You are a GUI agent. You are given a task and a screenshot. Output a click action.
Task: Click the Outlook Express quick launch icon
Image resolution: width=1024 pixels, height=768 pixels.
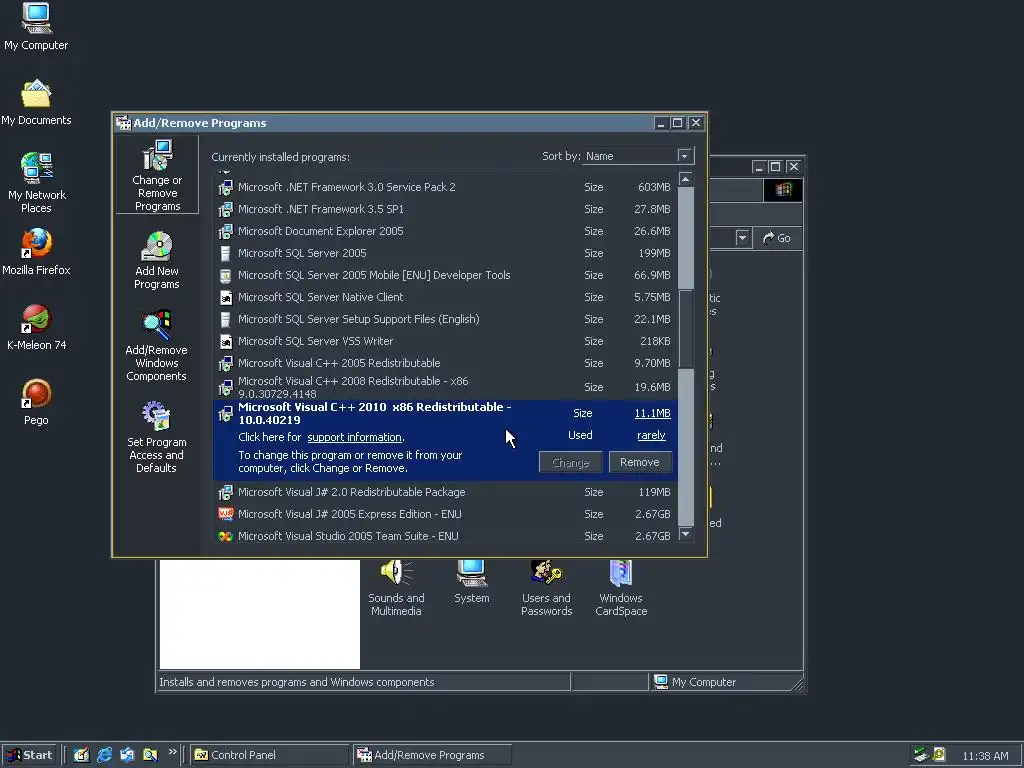tap(127, 755)
